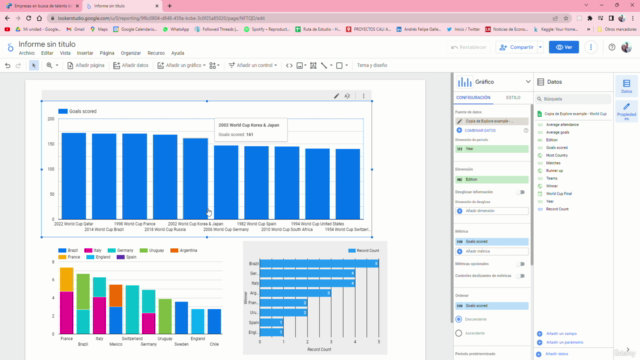This screenshot has height=360, width=640.
Task: Click the Brazil legend color swatch
Action: (x=62, y=251)
